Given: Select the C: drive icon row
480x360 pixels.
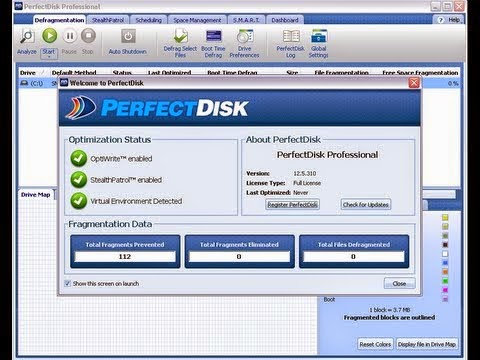Looking at the screenshot, I should point(24,83).
